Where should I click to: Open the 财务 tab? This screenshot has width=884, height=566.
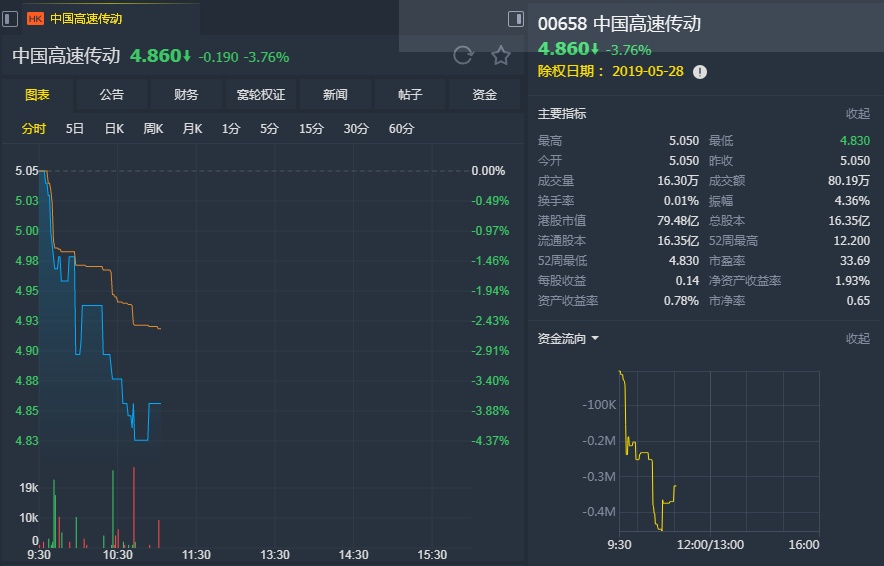pyautogui.click(x=186, y=94)
